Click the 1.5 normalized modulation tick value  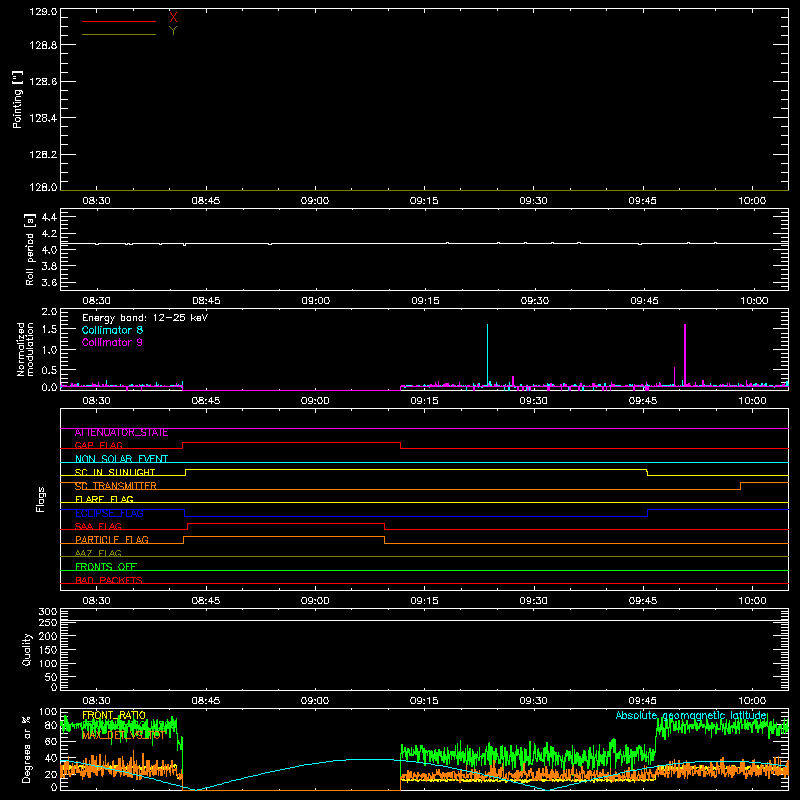pyautogui.click(x=49, y=330)
